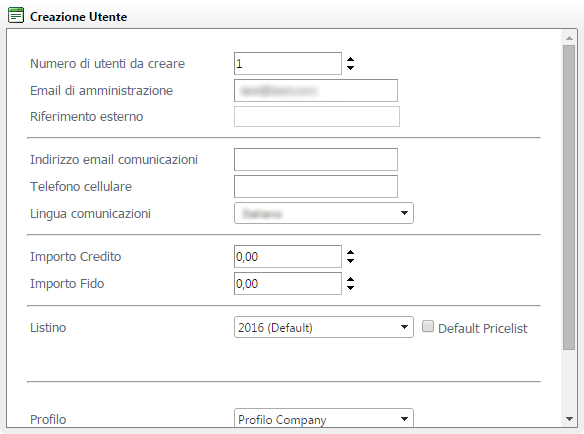The width and height of the screenshot is (584, 434).
Task: Increase the Numero di utenti da creare value
Action: click(x=350, y=59)
